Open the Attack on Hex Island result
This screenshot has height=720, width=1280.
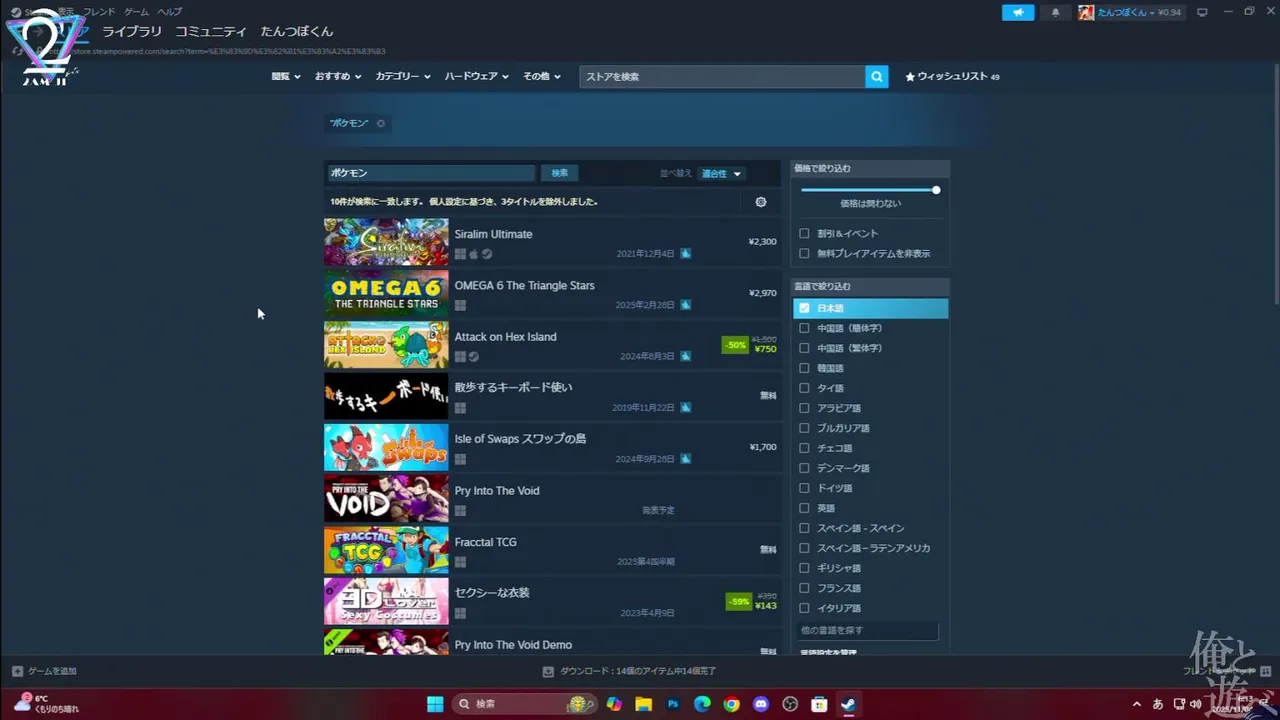(x=552, y=345)
